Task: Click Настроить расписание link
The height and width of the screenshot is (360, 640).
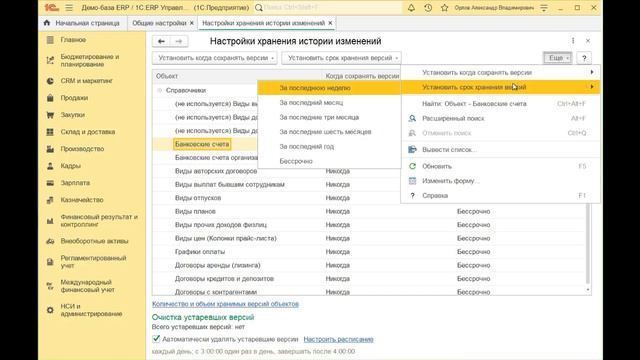Action: click(338, 339)
